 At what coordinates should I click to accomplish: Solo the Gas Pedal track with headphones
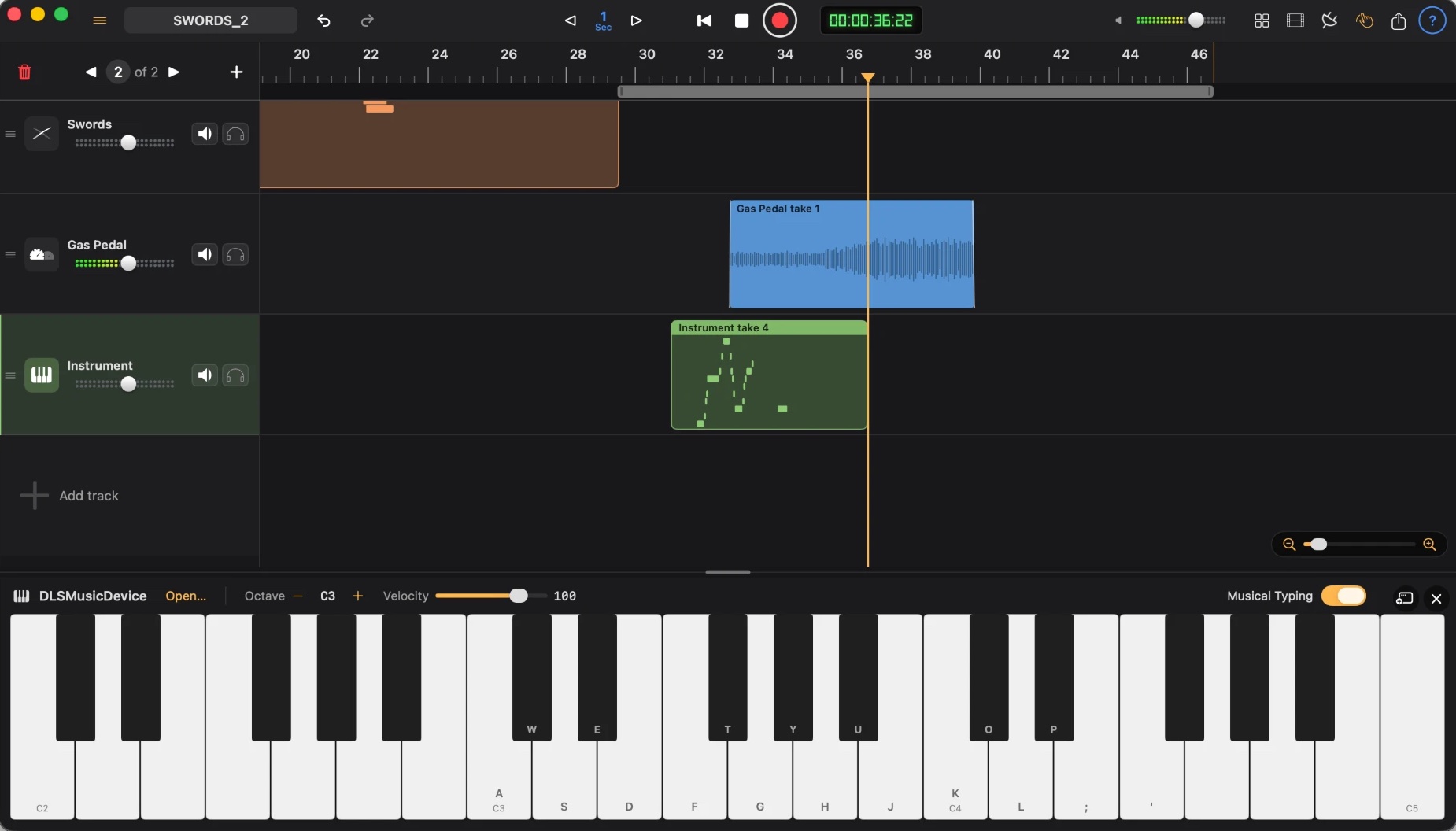pos(235,254)
